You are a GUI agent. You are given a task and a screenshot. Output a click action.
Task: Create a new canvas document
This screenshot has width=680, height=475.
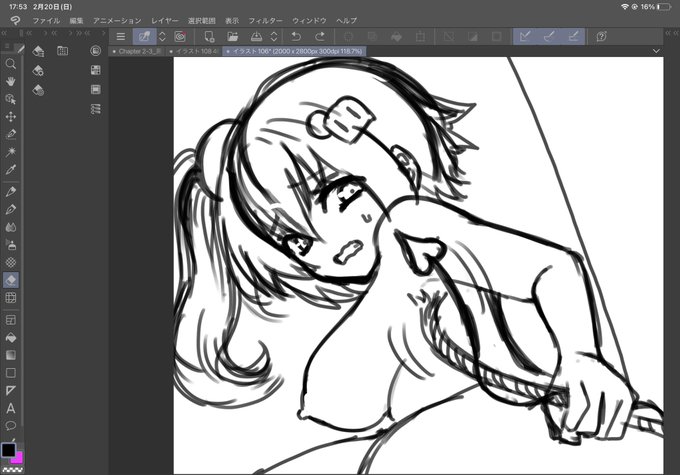(x=209, y=36)
